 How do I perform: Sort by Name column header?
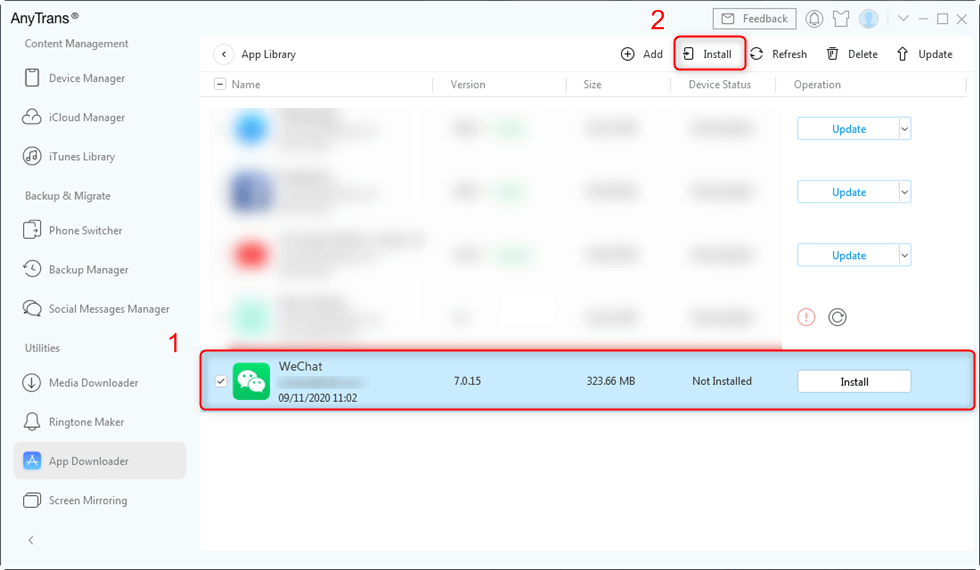[246, 84]
